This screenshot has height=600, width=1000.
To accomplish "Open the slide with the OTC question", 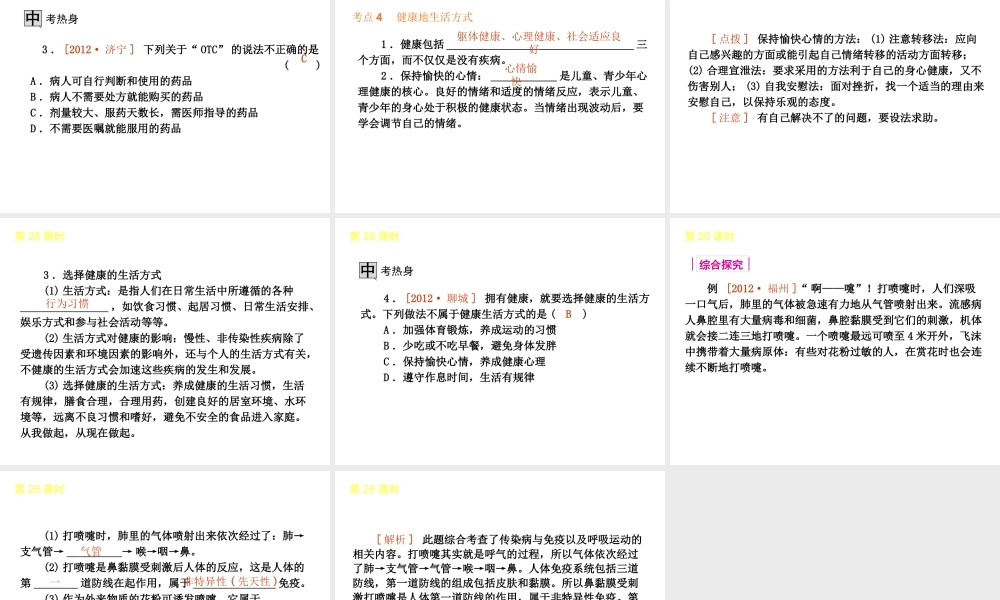I will point(165,106).
